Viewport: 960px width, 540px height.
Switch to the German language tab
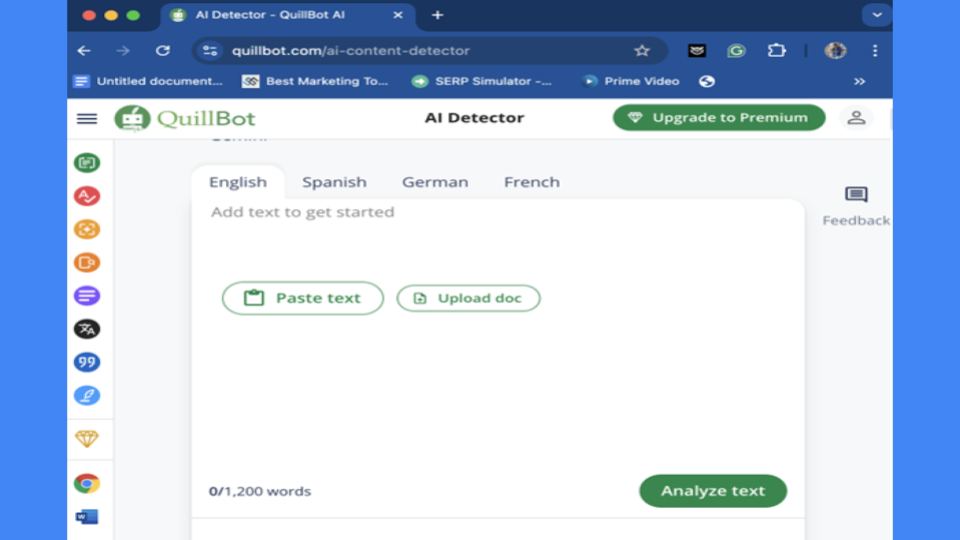[x=435, y=182]
